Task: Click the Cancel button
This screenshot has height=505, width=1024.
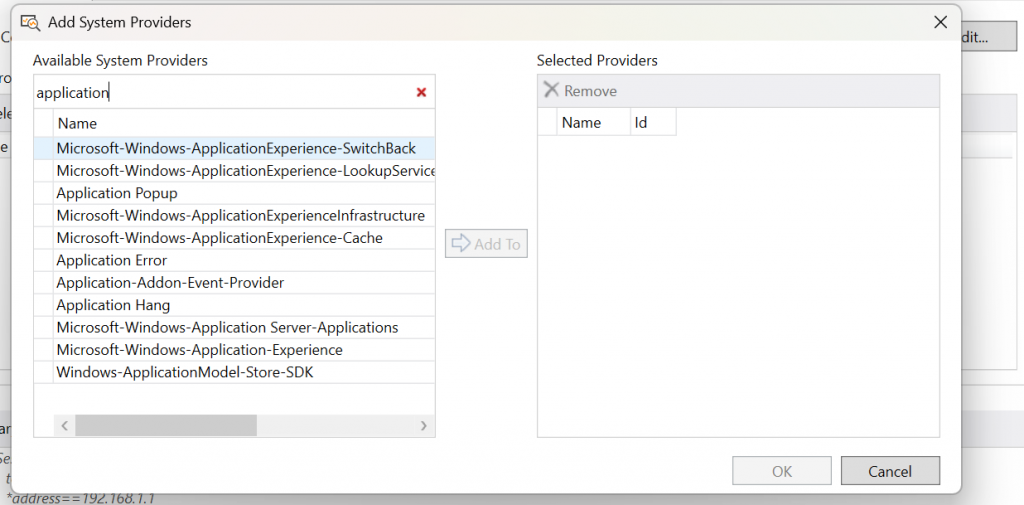Action: (x=890, y=471)
